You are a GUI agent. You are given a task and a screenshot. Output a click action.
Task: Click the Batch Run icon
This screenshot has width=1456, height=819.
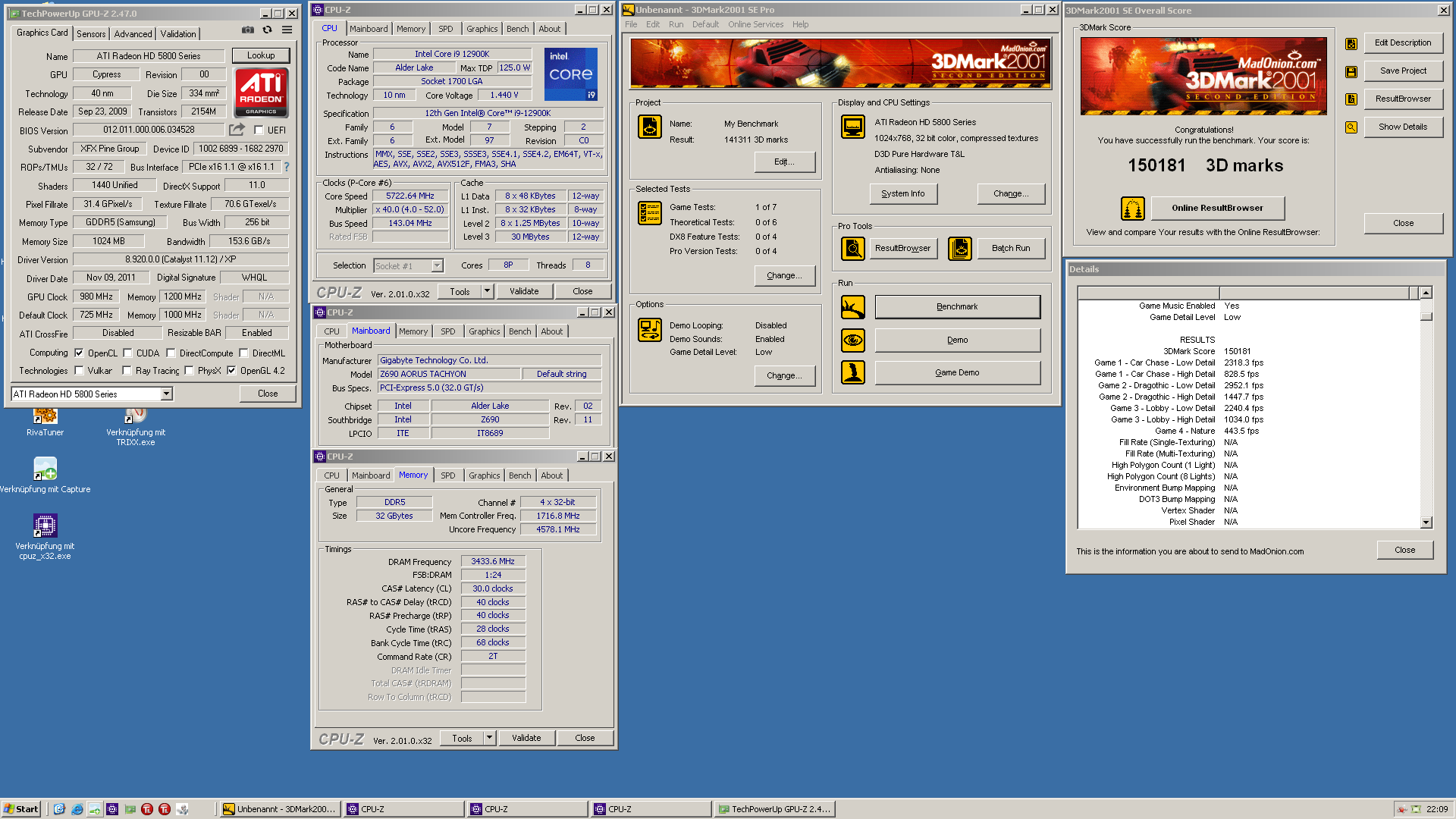coord(960,248)
